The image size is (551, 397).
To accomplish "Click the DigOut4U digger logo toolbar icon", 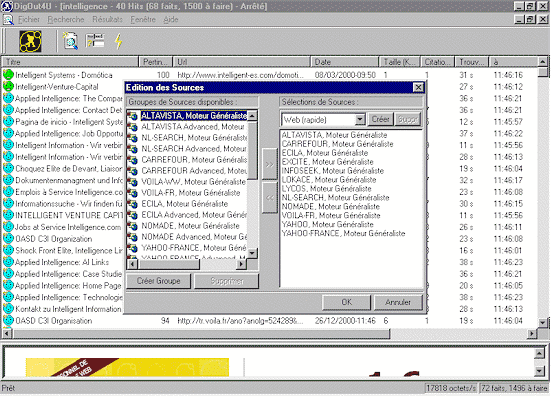I will 30,41.
